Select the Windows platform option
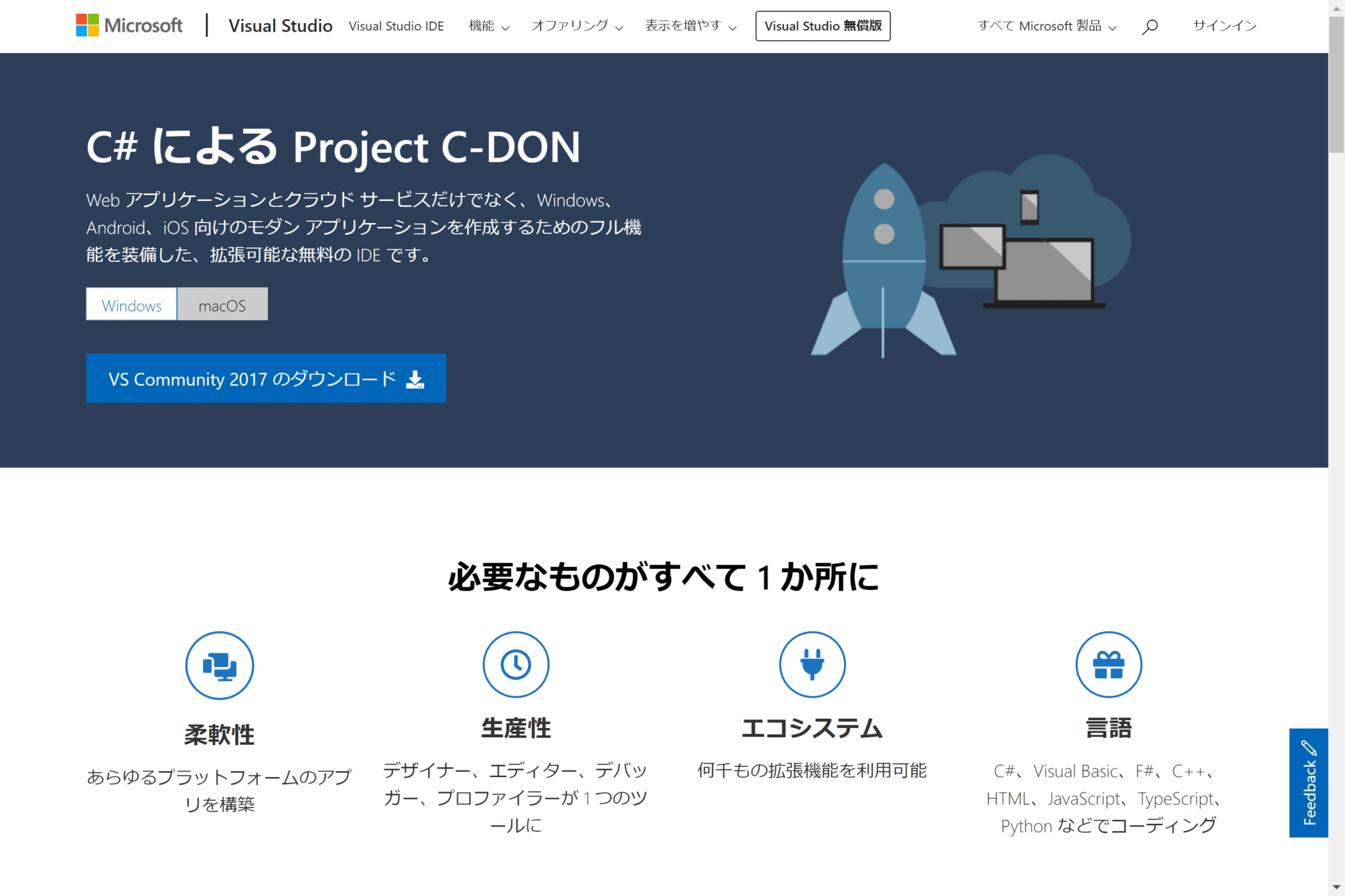Image resolution: width=1345 pixels, height=896 pixels. [x=131, y=304]
